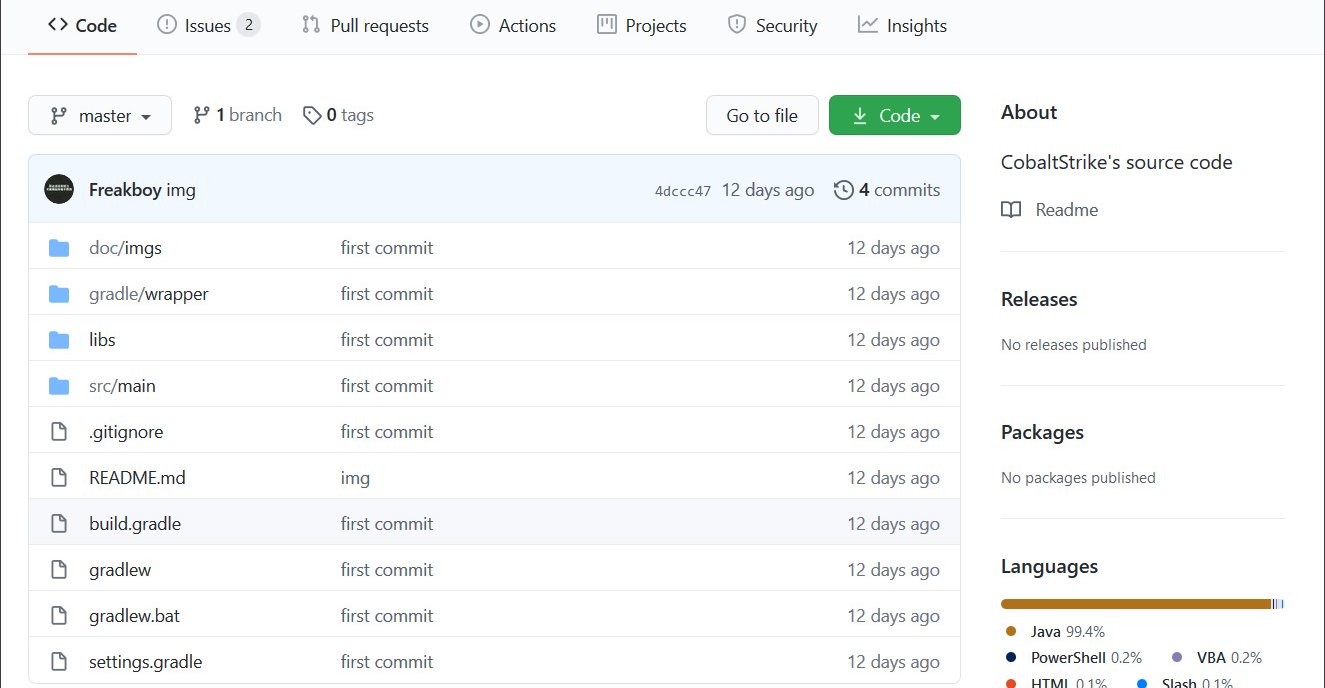View the Security tab

(x=772, y=26)
